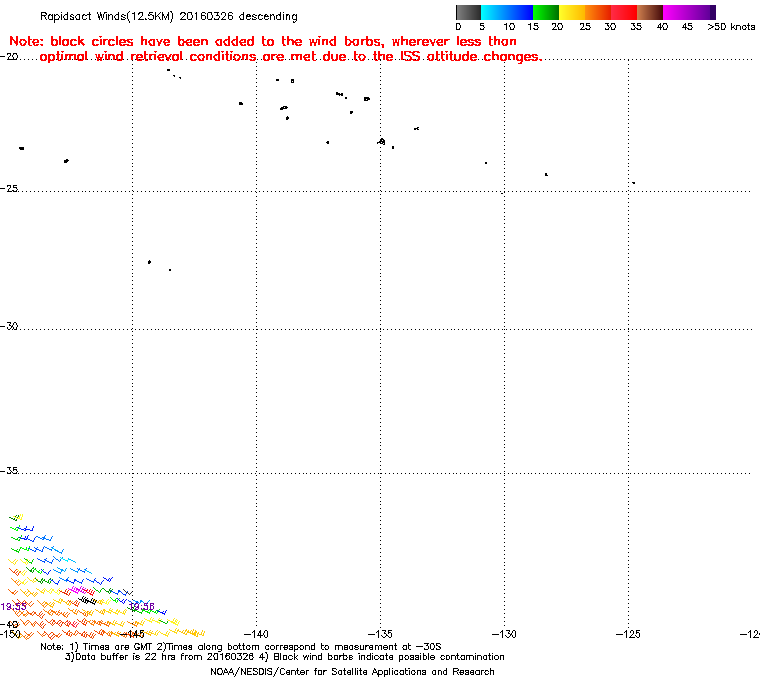Screen dimensions: 760x688
Task: Click the '-130' longitude axis label
Action: 504,634
